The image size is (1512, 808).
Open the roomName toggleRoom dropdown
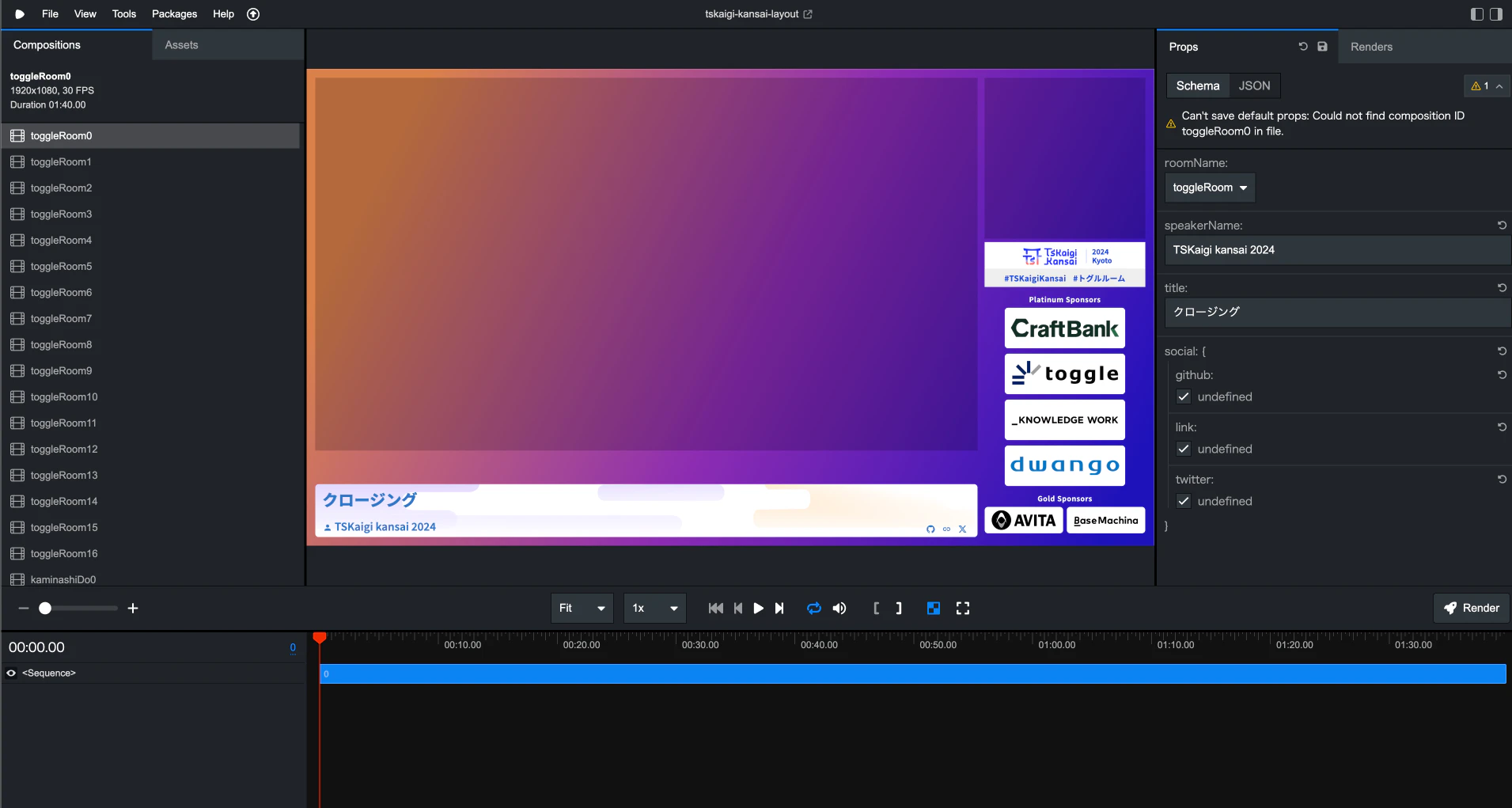point(1210,188)
